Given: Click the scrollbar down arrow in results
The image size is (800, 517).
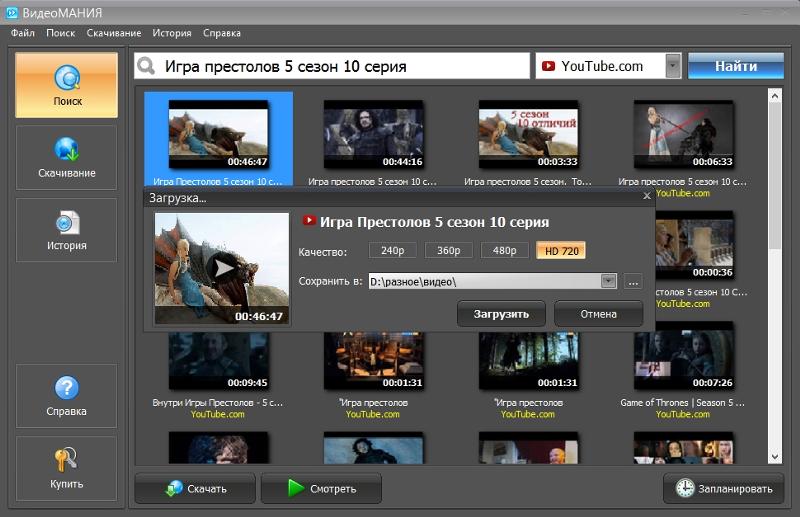Looking at the screenshot, I should (x=774, y=457).
